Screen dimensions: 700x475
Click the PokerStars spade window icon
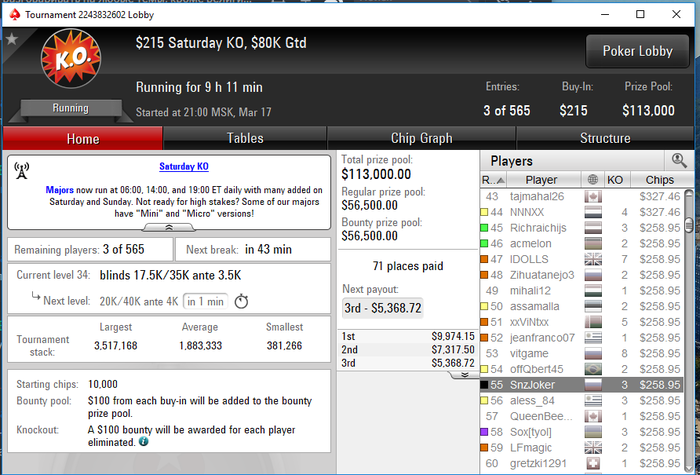pyautogui.click(x=15, y=14)
